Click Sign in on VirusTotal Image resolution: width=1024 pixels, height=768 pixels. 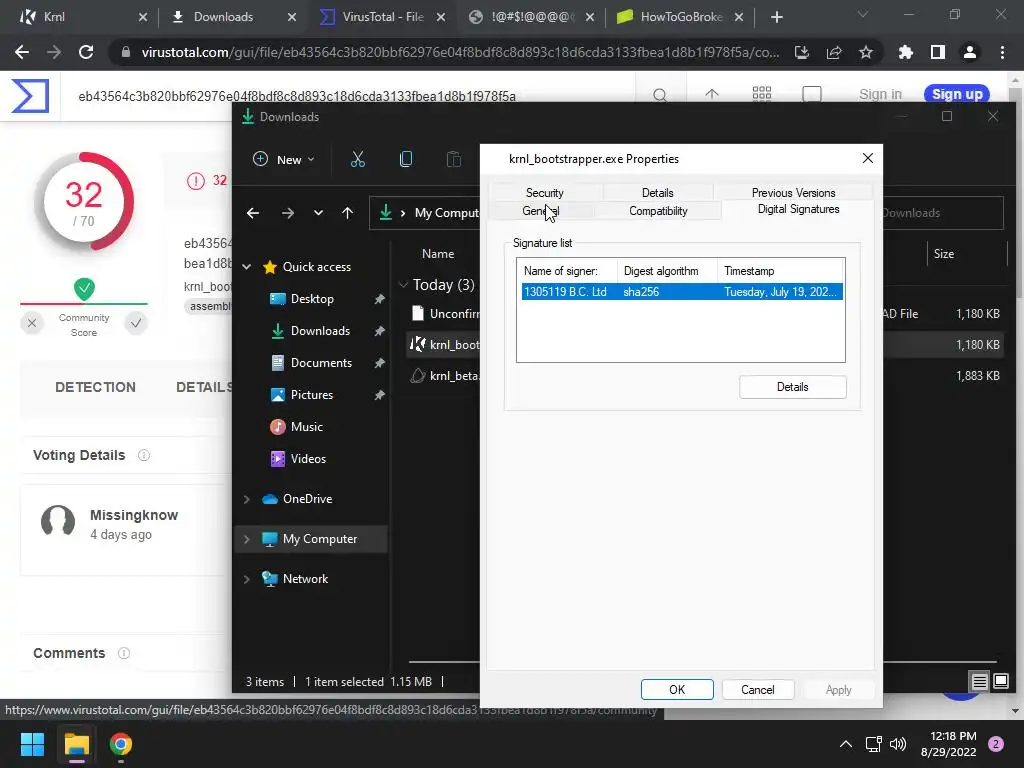point(880,94)
